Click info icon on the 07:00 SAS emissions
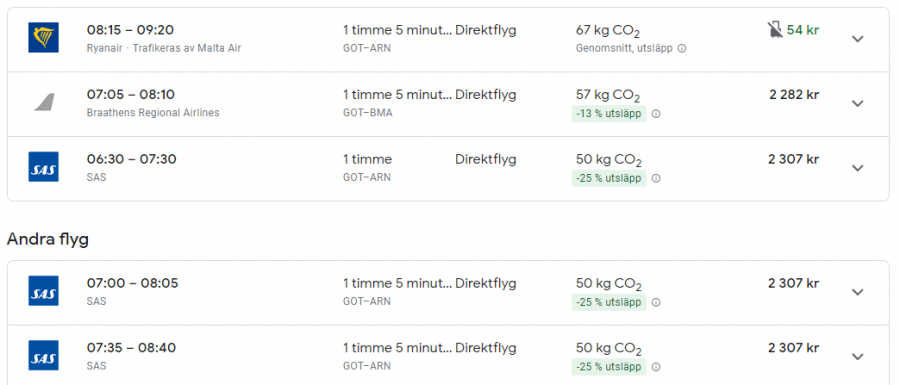This screenshot has height=385, width=900. click(656, 302)
